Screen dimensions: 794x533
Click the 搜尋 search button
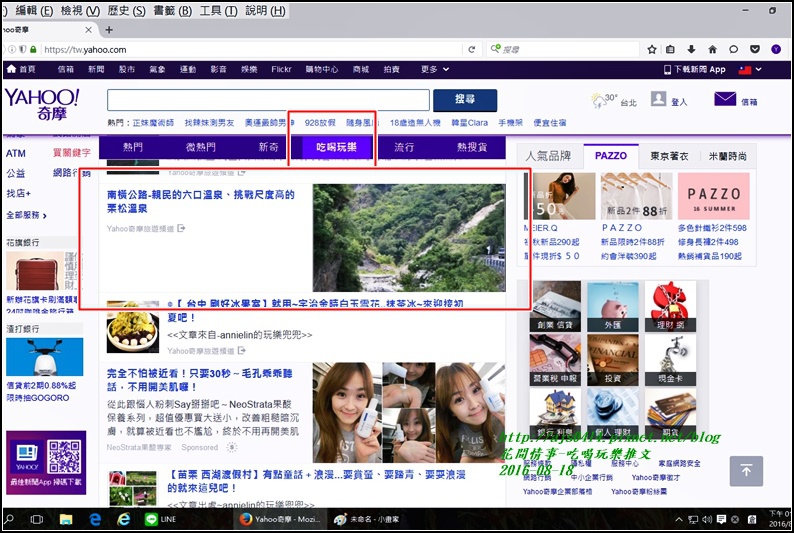point(465,100)
